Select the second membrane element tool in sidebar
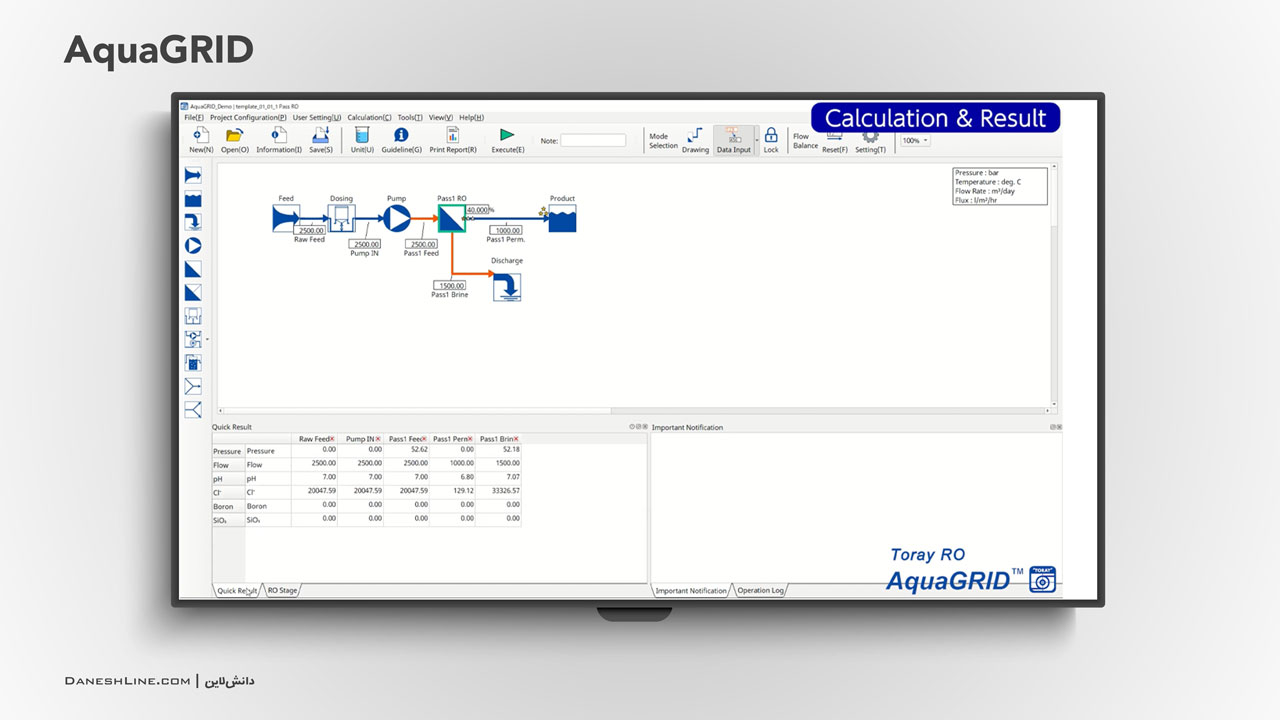1280x720 pixels. tap(193, 292)
